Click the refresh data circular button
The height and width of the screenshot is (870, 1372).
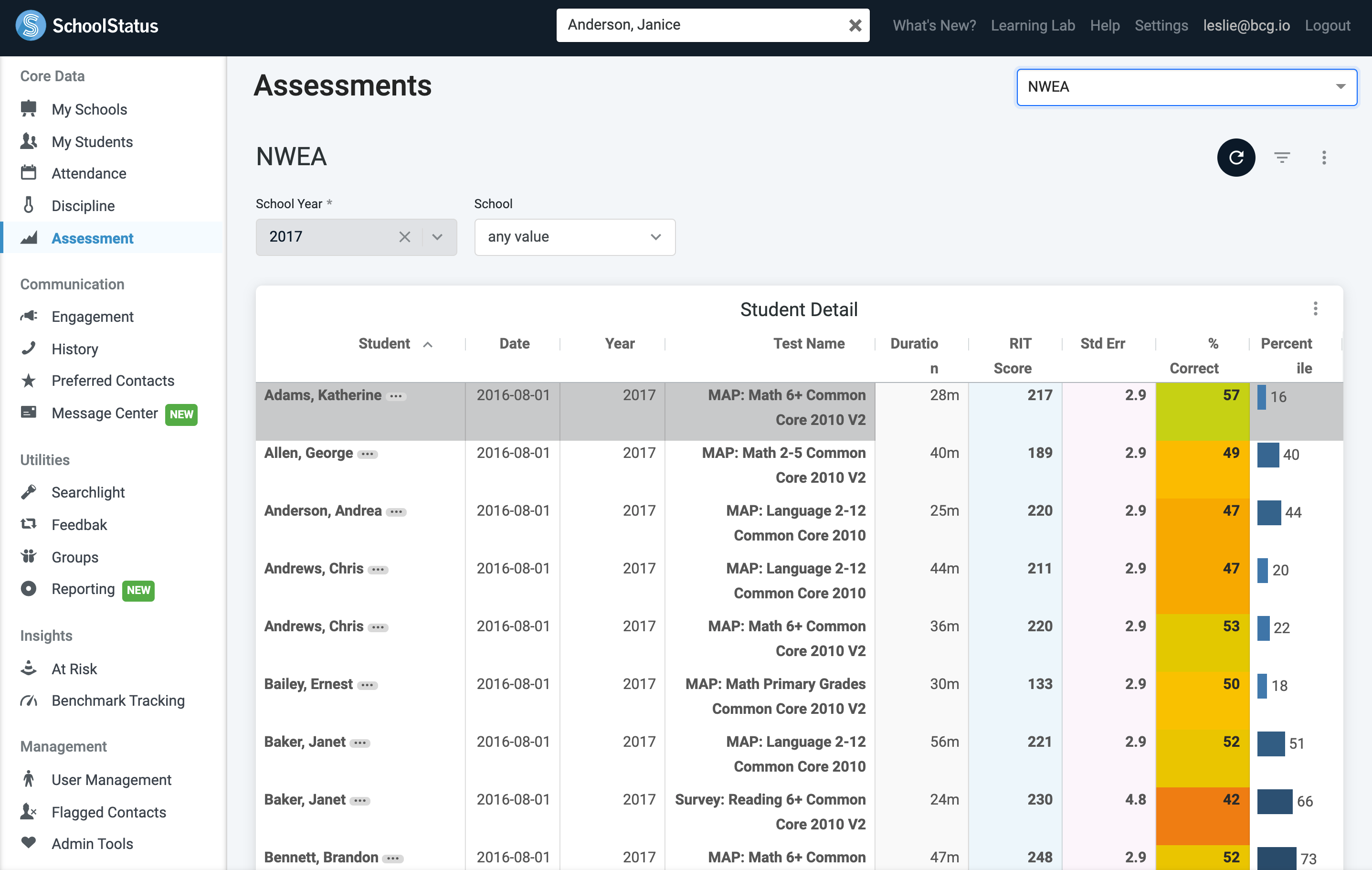(x=1235, y=157)
